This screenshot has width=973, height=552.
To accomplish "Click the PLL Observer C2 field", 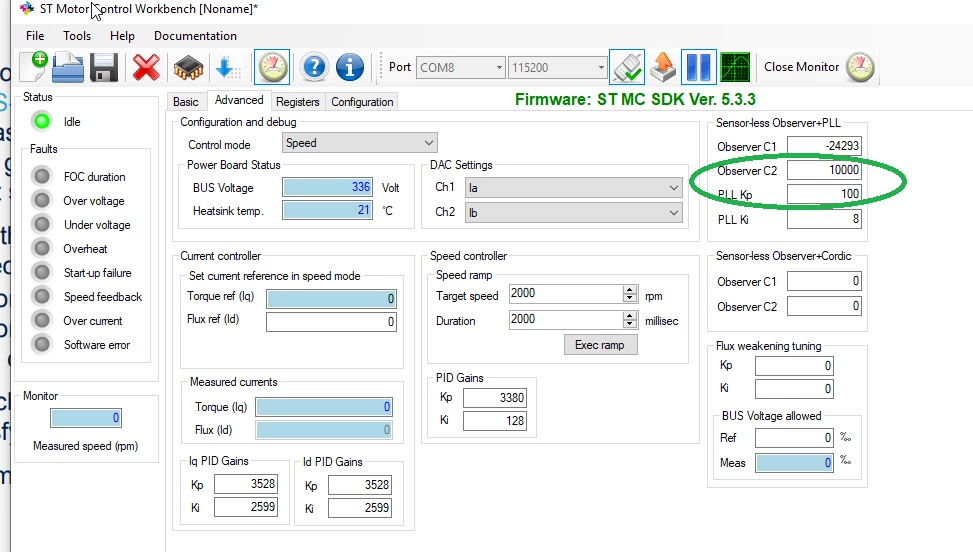I will 825,170.
